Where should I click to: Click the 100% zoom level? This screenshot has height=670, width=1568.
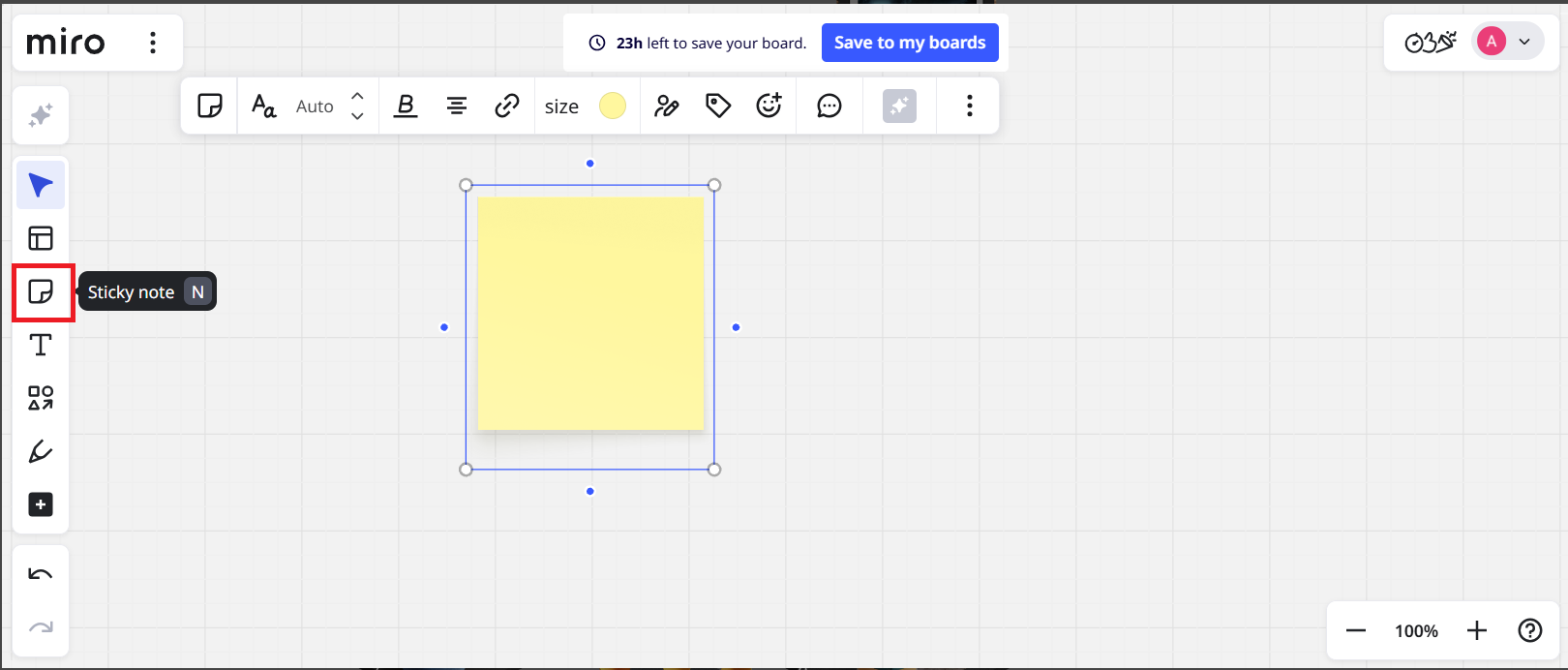(1416, 631)
